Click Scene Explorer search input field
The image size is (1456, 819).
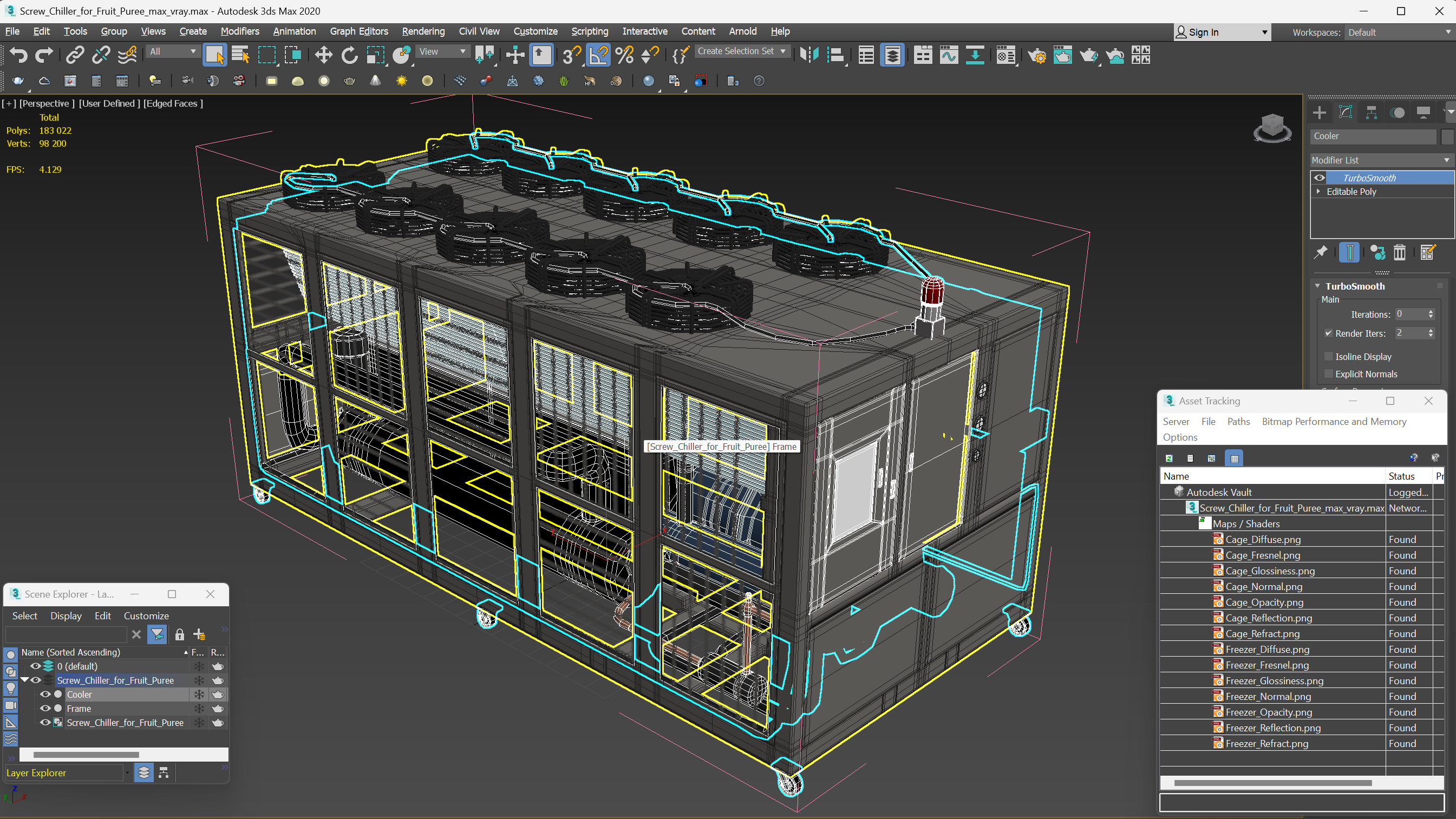click(x=66, y=634)
